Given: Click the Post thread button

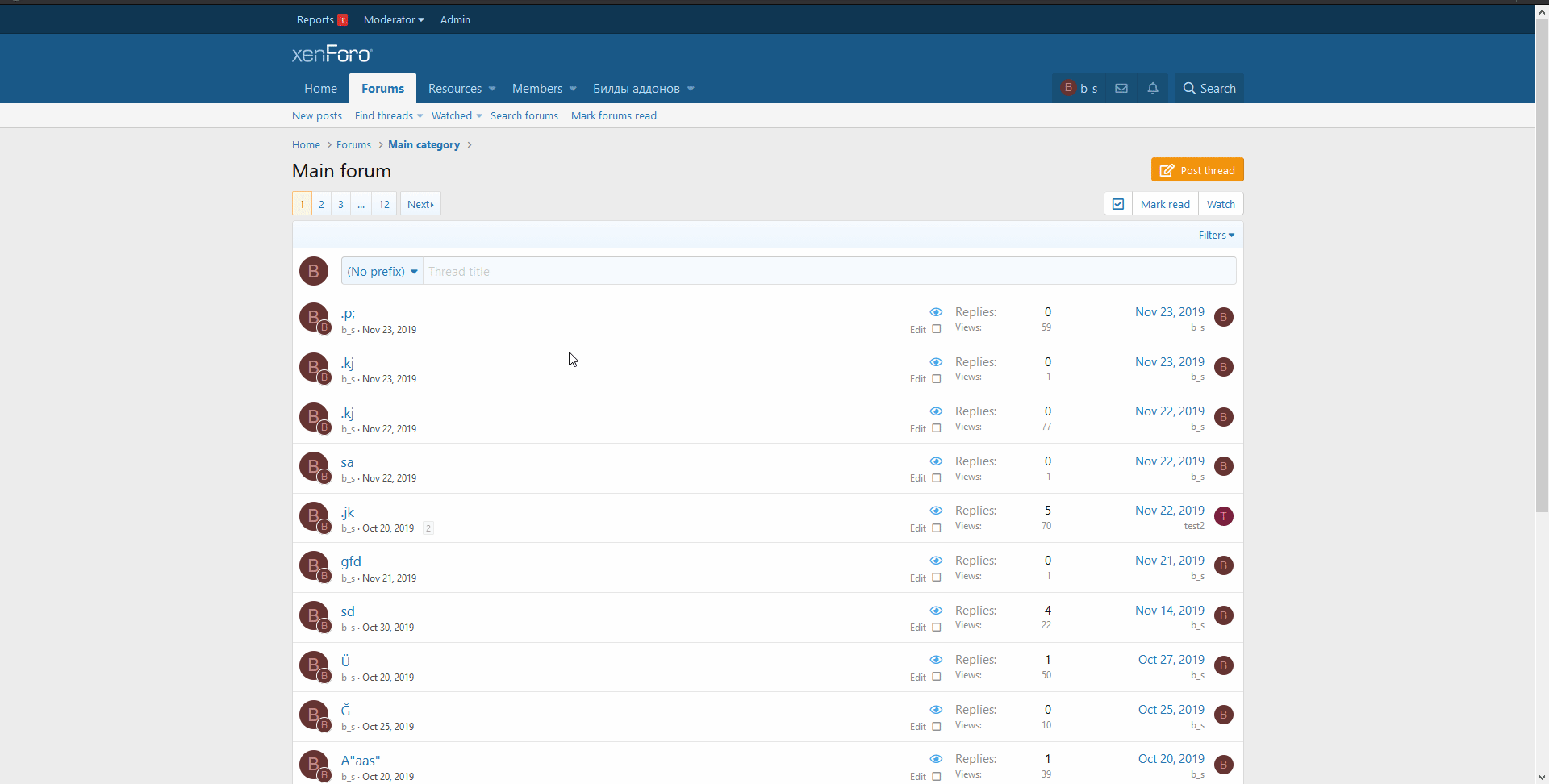Looking at the screenshot, I should pyautogui.click(x=1197, y=170).
